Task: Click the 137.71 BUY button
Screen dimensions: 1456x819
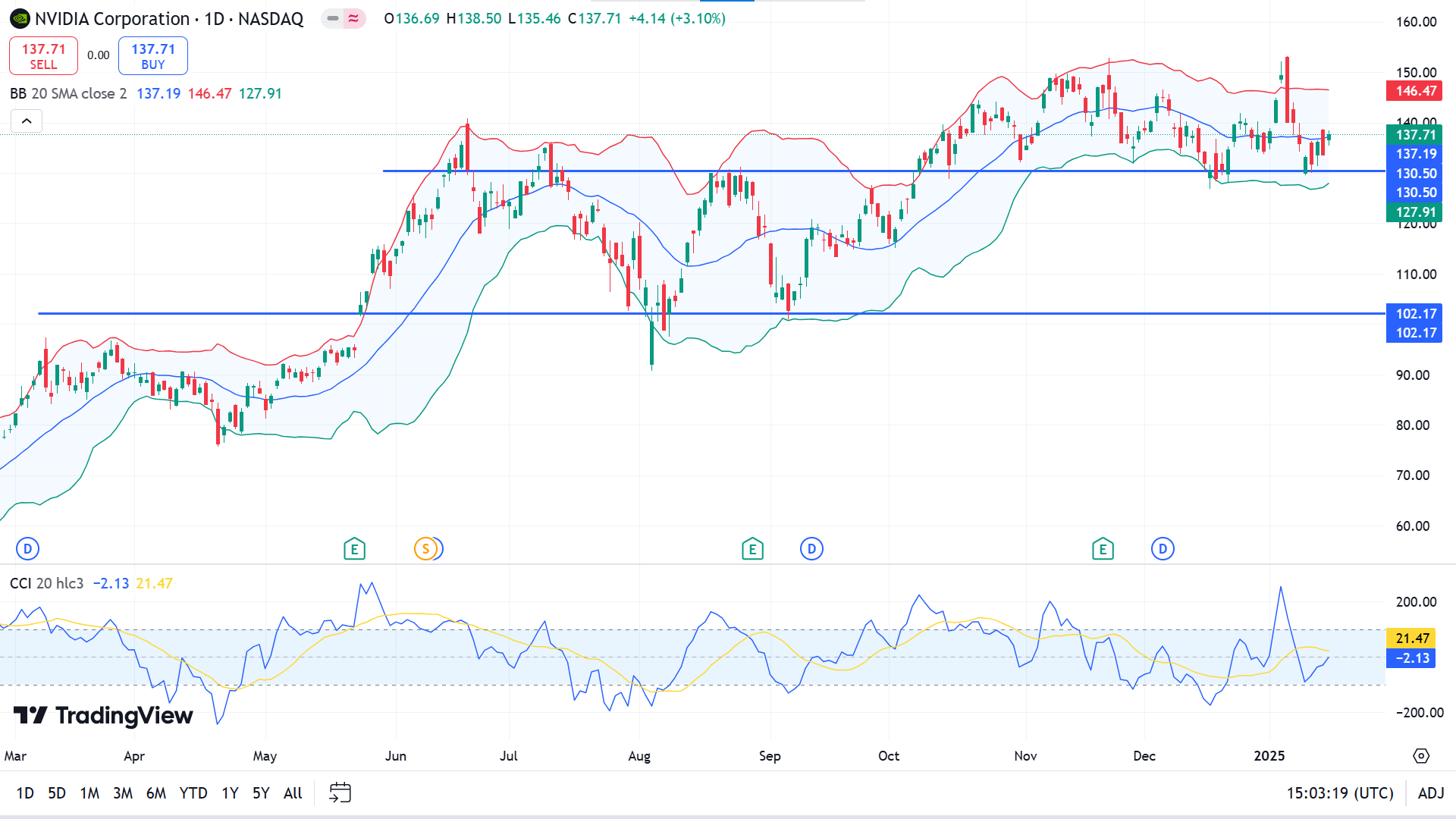Action: pyautogui.click(x=153, y=56)
